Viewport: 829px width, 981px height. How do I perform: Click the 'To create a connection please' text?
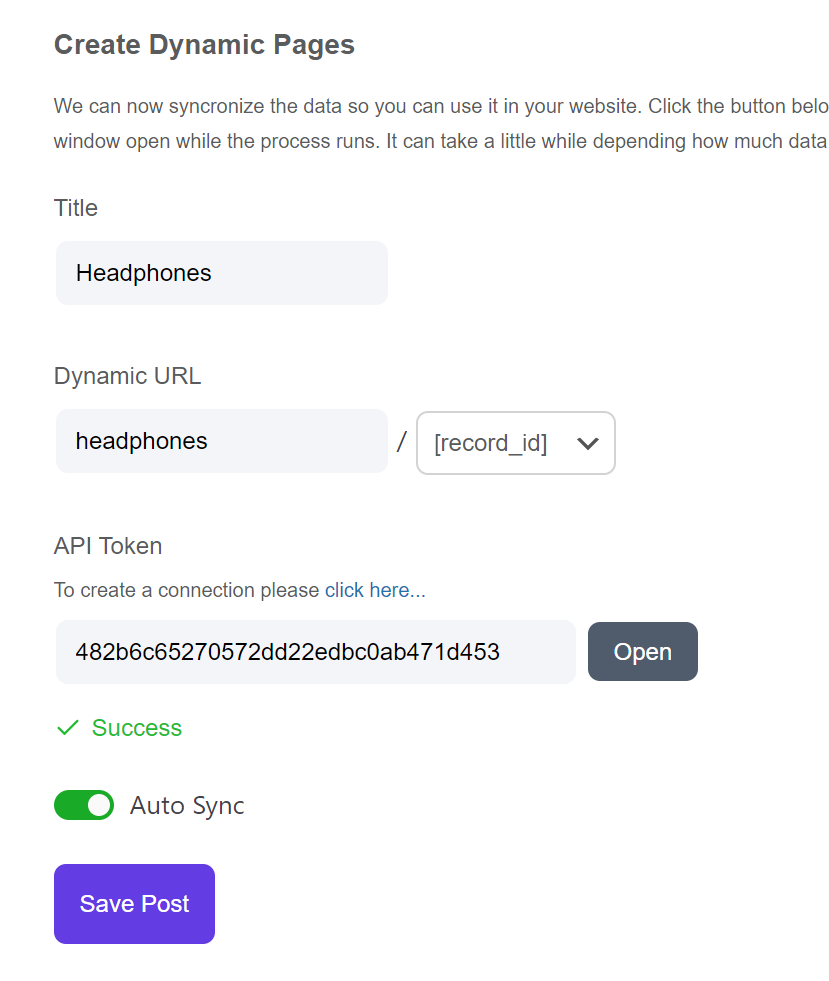(186, 590)
